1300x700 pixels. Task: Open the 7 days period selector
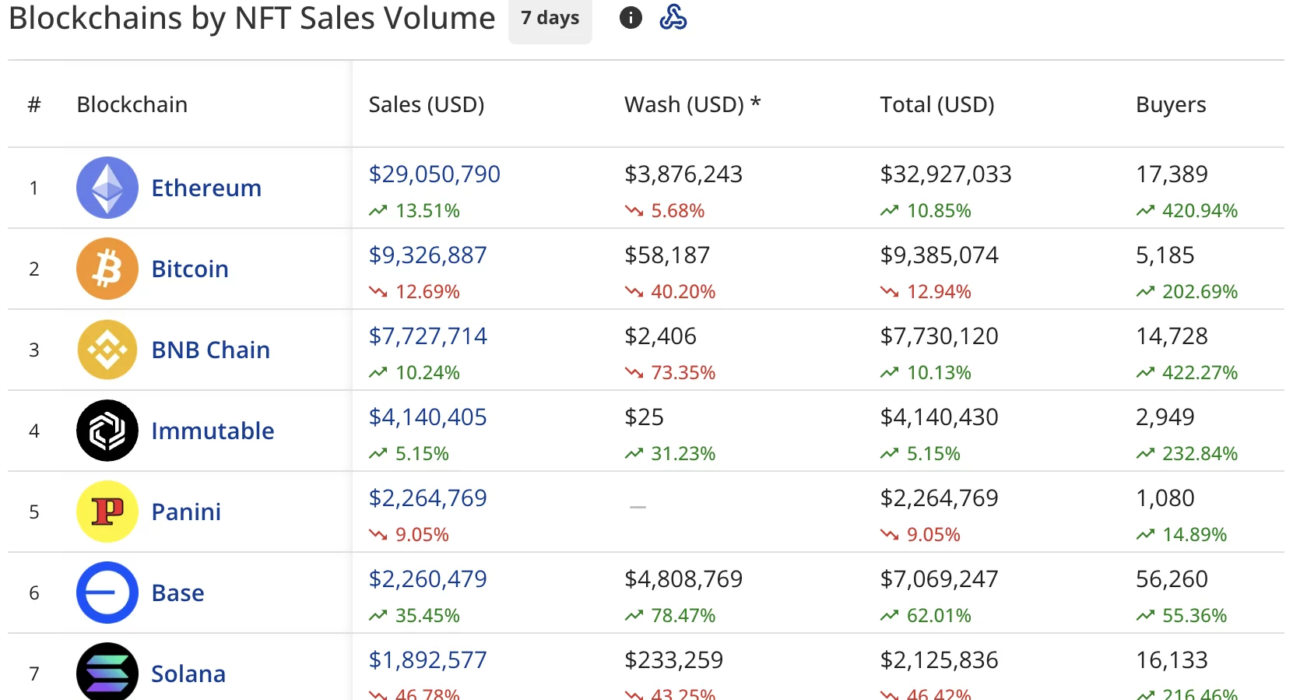point(550,18)
